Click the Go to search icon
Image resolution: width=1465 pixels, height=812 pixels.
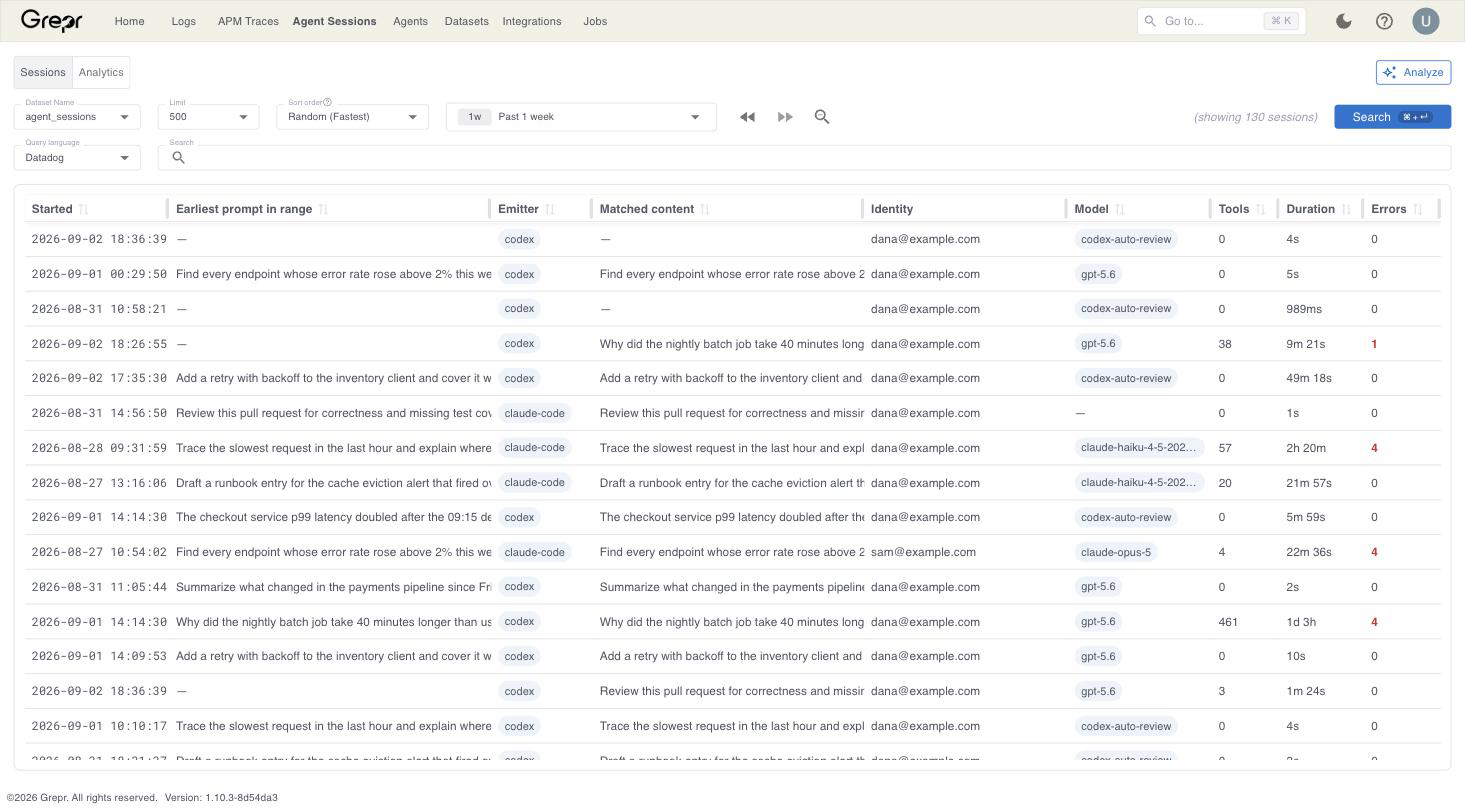(x=1150, y=21)
